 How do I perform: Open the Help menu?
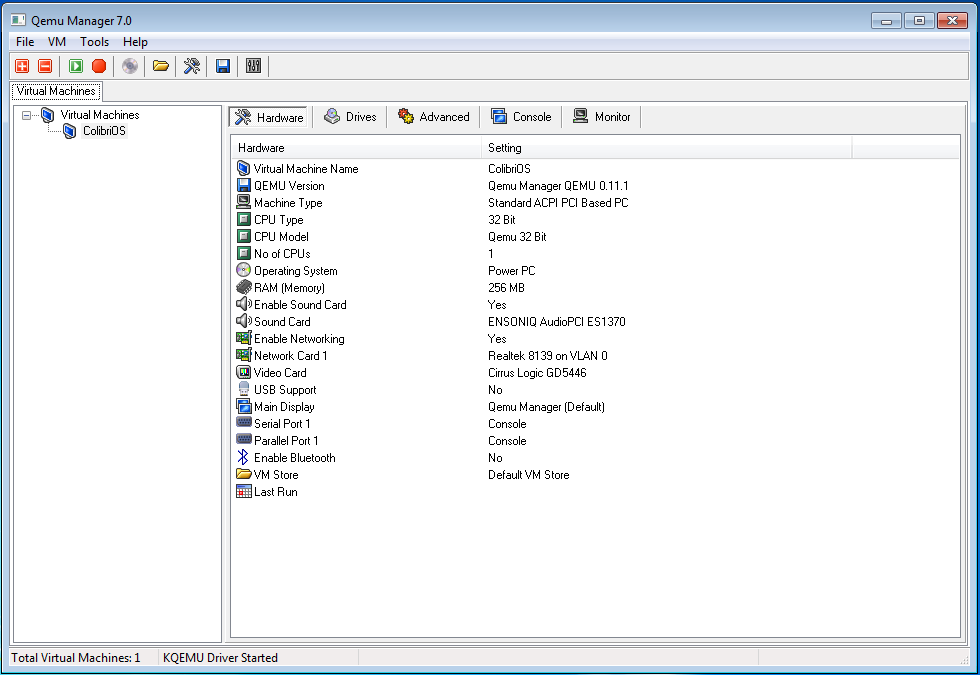135,42
